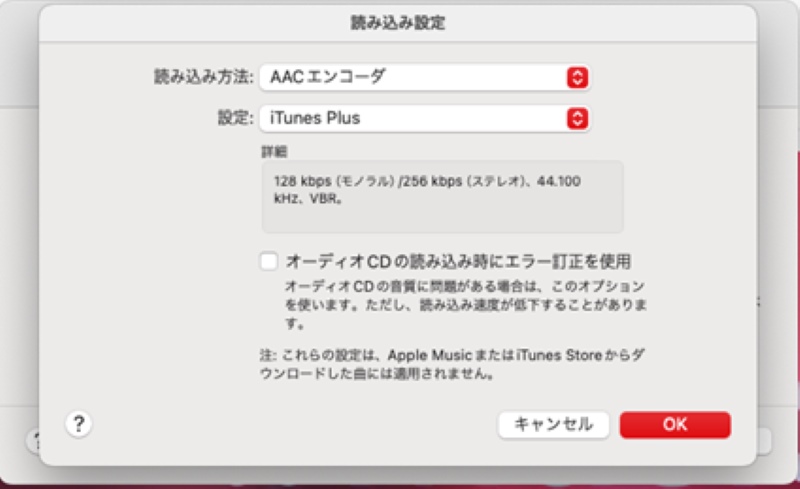Click the red arrows on AAC エンコーダ popup

point(576,77)
